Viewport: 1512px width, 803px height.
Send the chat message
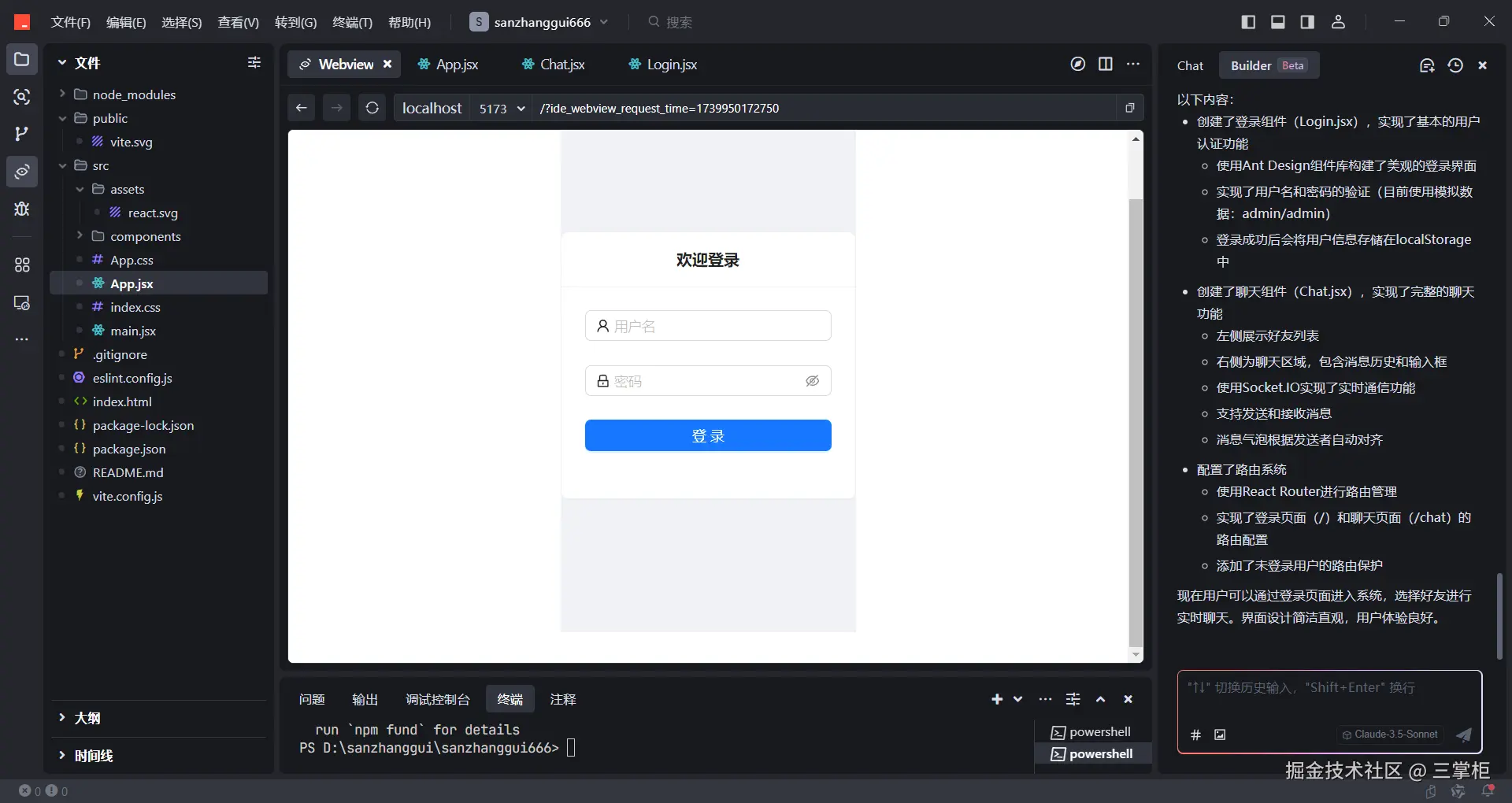click(x=1464, y=735)
